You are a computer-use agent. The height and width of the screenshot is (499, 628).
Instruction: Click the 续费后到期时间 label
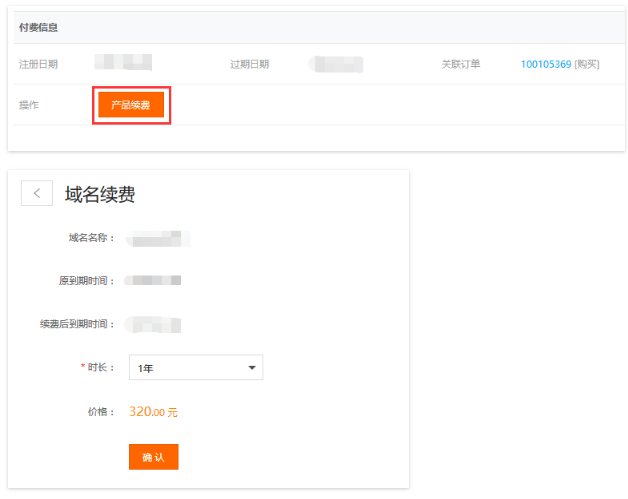[77, 324]
